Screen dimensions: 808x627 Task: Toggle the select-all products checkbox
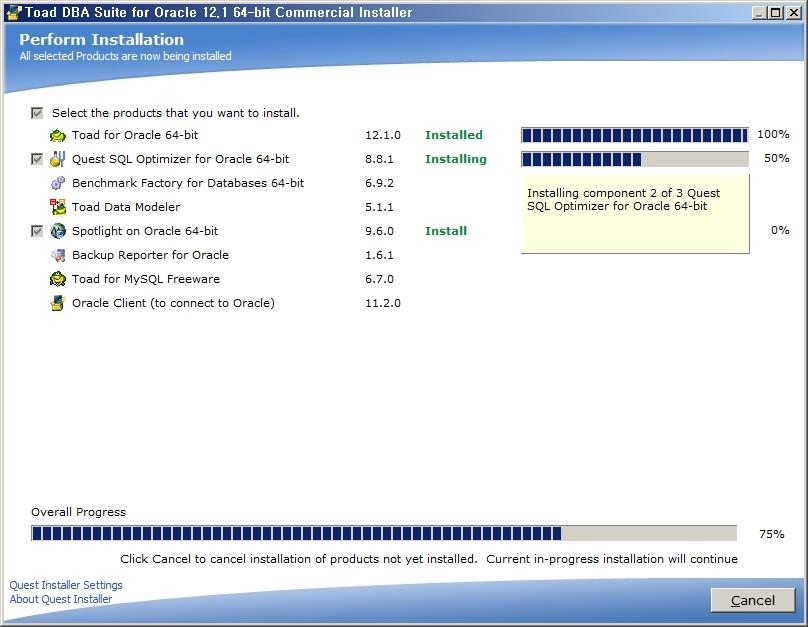pos(38,113)
